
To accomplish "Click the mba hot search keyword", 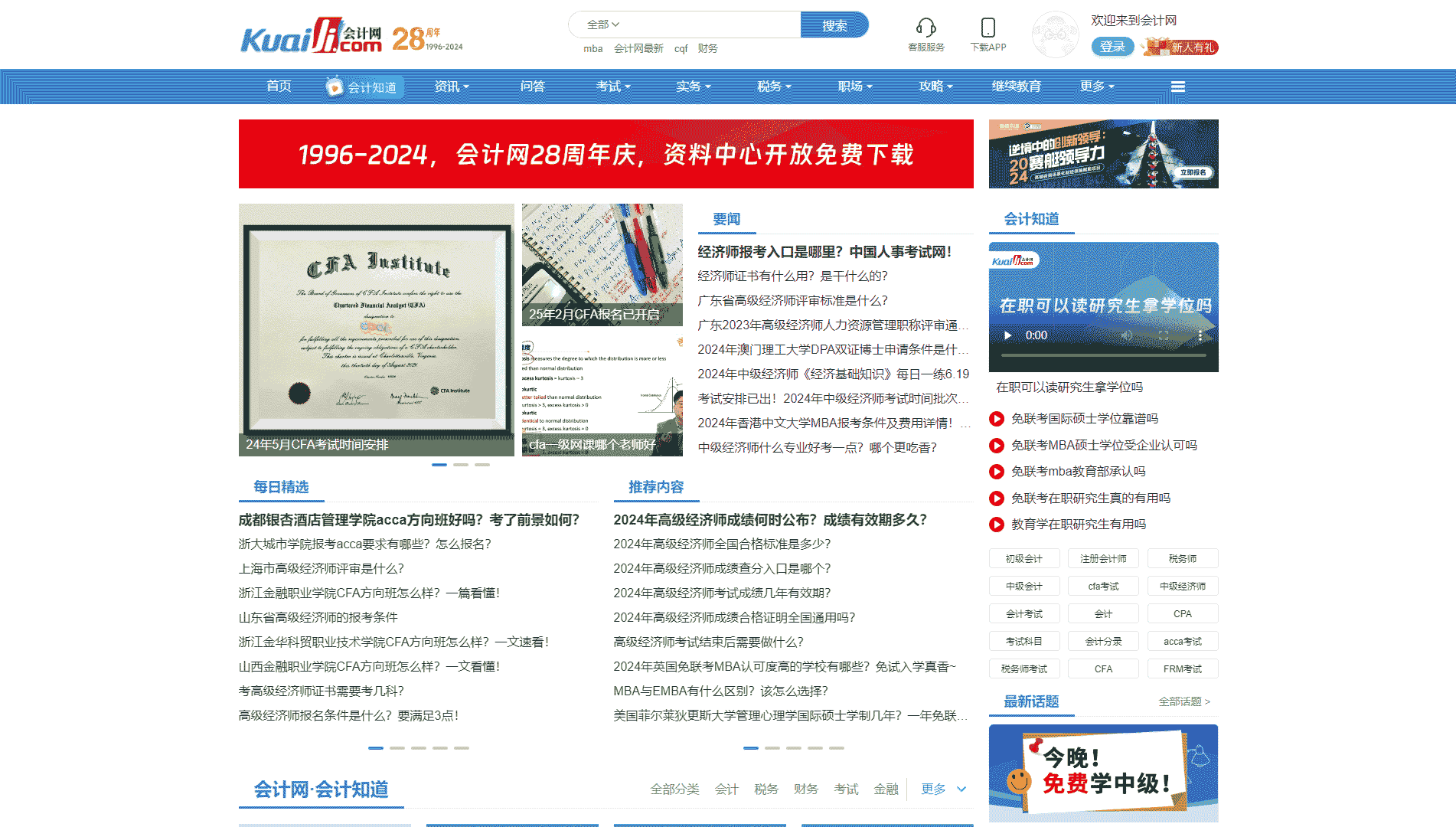I will pos(593,48).
